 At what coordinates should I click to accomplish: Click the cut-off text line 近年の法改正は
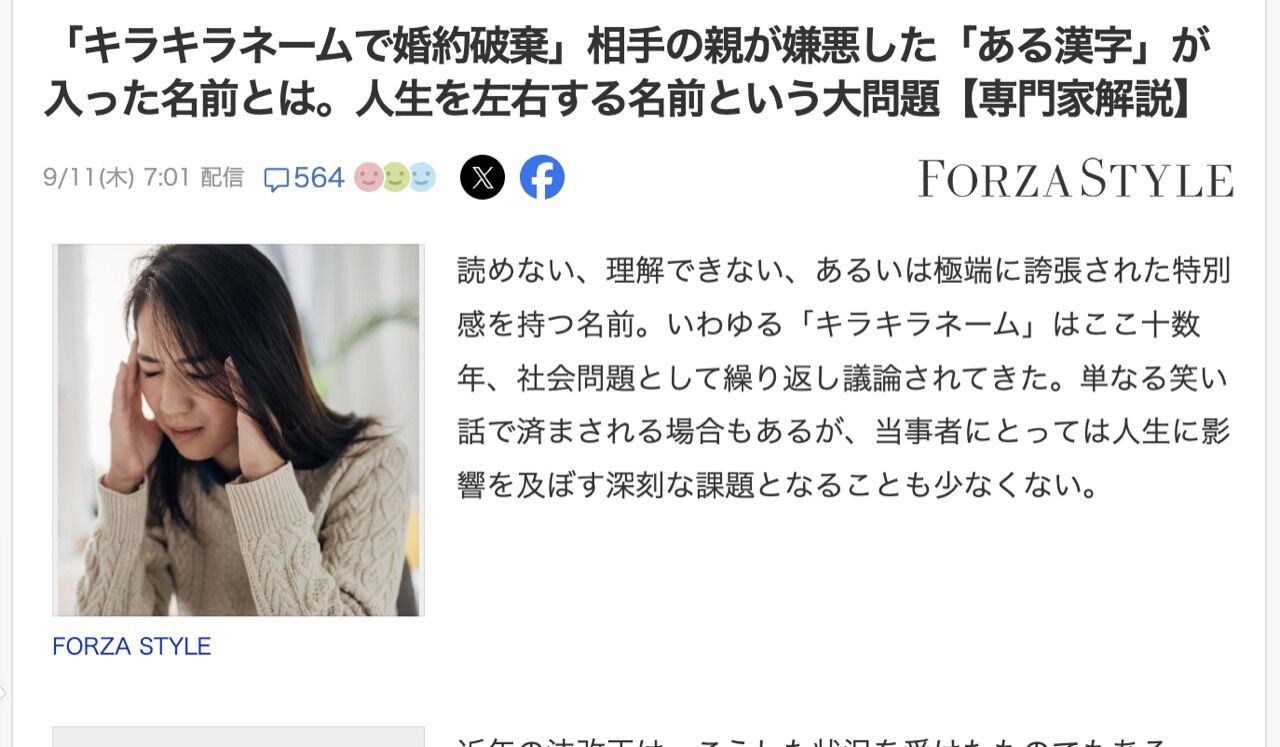(812, 741)
